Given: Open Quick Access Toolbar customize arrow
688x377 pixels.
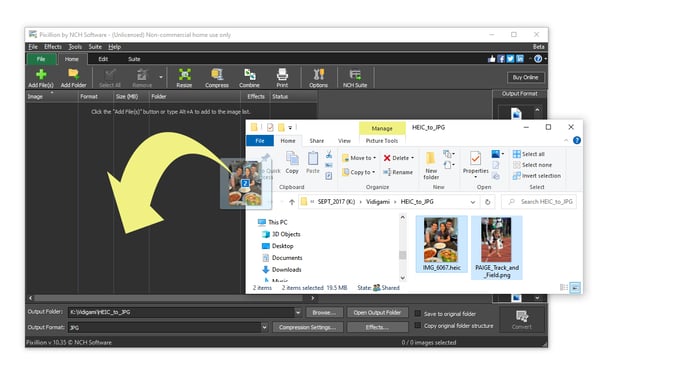Looking at the screenshot, I should point(290,128).
